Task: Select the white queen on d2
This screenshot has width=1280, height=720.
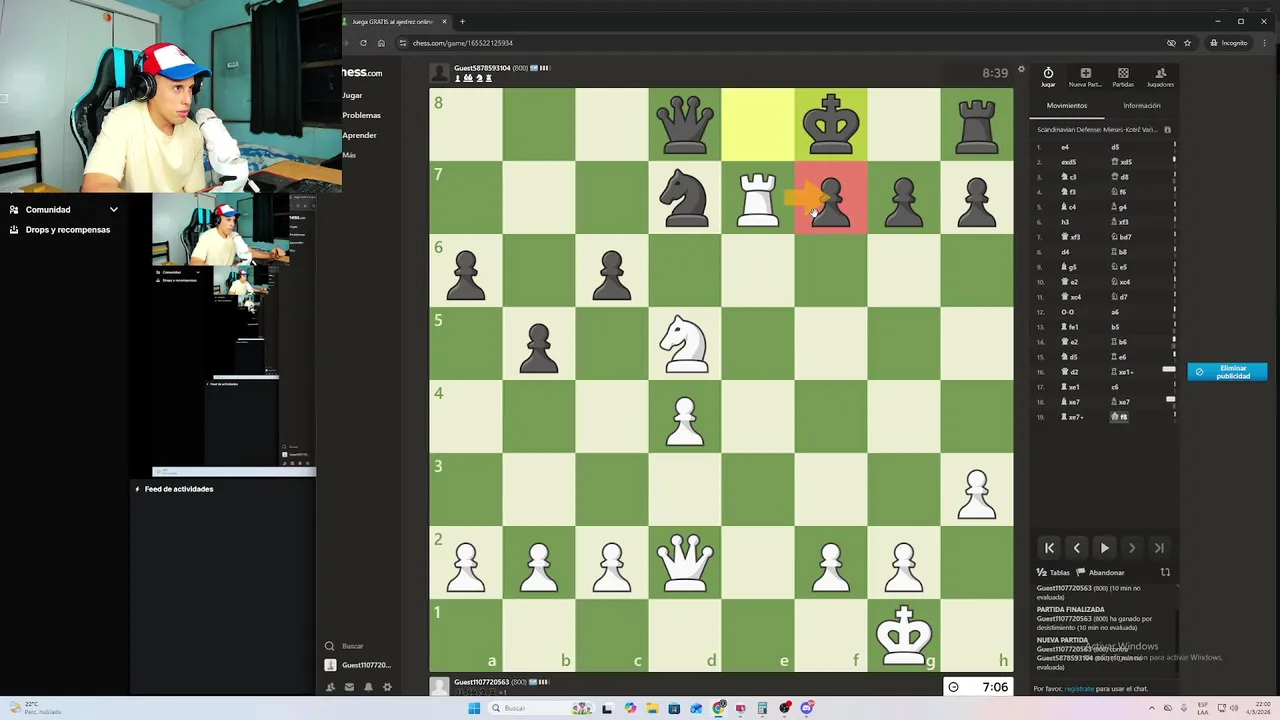Action: pyautogui.click(x=685, y=562)
